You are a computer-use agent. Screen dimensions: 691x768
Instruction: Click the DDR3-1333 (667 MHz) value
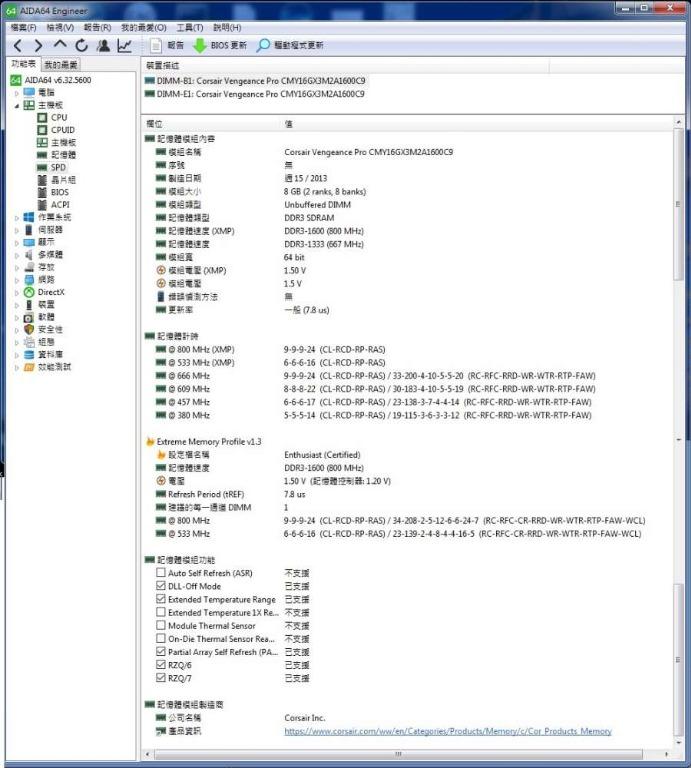[324, 244]
